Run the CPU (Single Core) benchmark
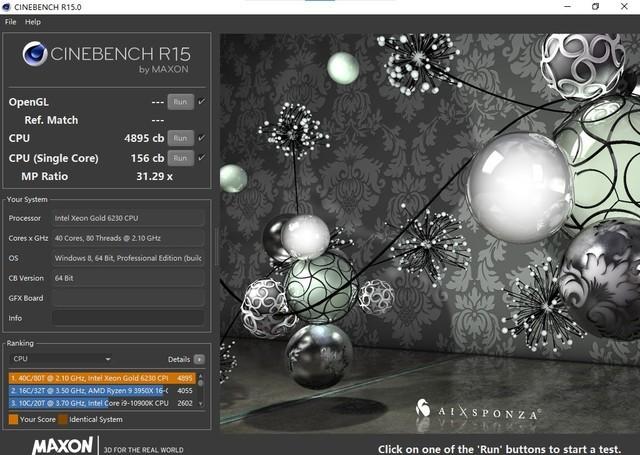 click(180, 158)
